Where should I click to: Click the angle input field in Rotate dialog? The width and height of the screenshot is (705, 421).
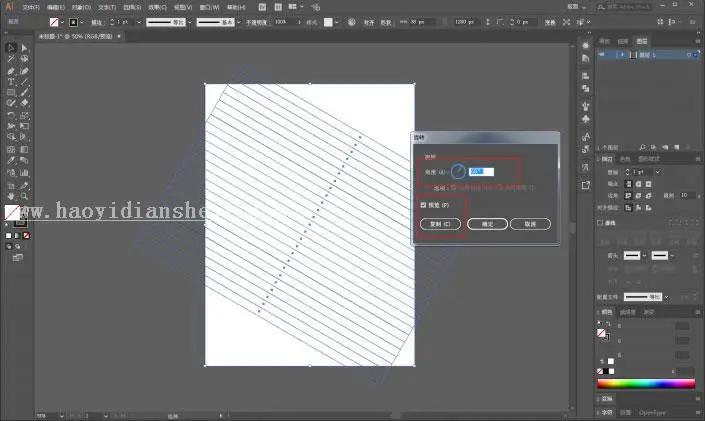click(481, 172)
